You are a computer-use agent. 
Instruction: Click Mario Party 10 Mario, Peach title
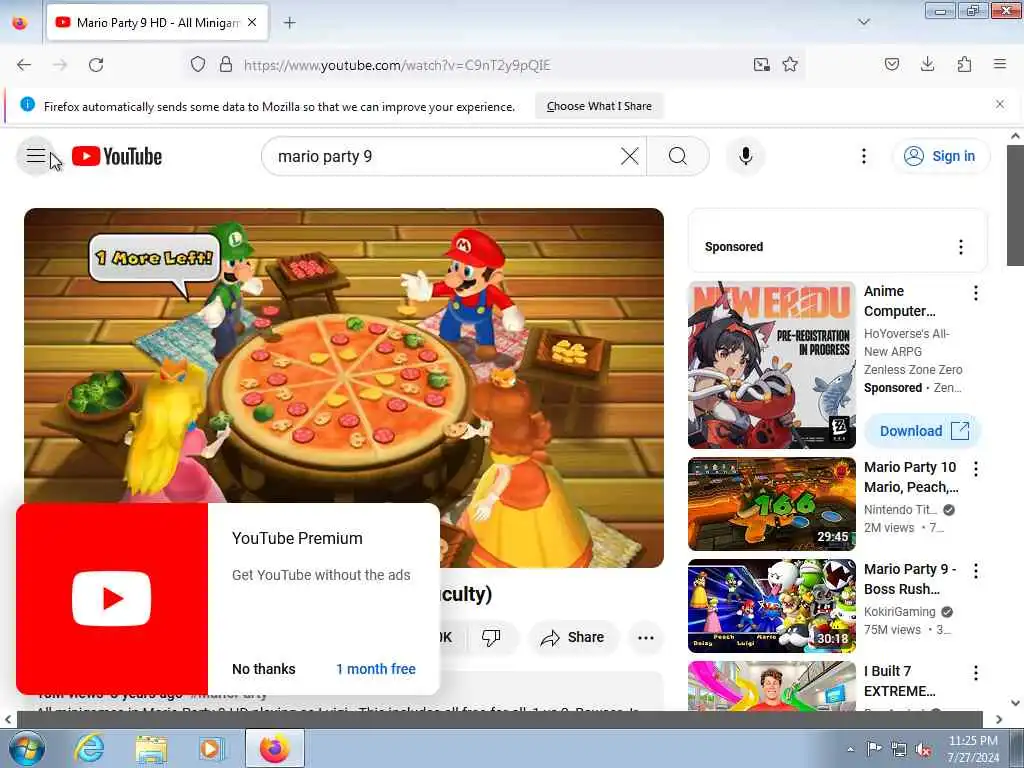[911, 477]
